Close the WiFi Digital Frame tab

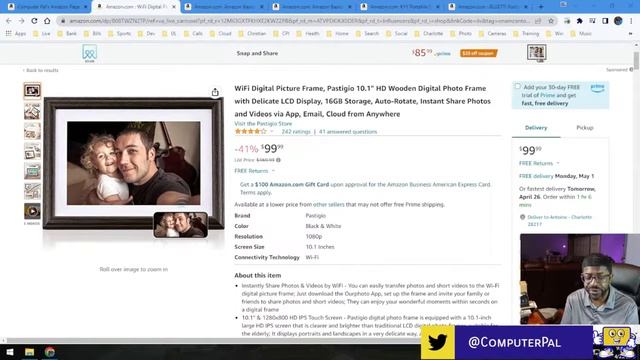(x=174, y=7)
